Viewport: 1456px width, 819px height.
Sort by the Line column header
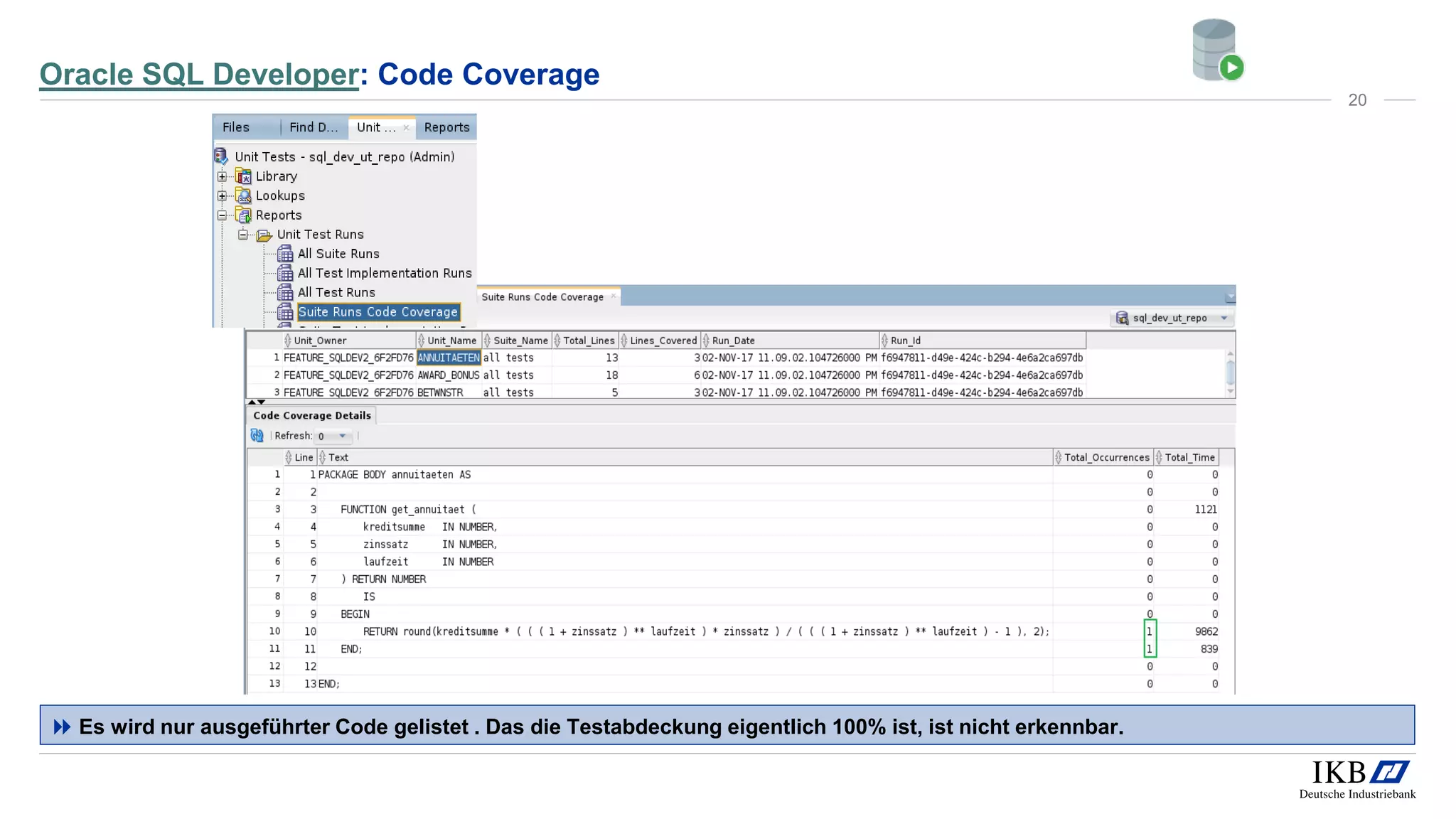[x=300, y=457]
